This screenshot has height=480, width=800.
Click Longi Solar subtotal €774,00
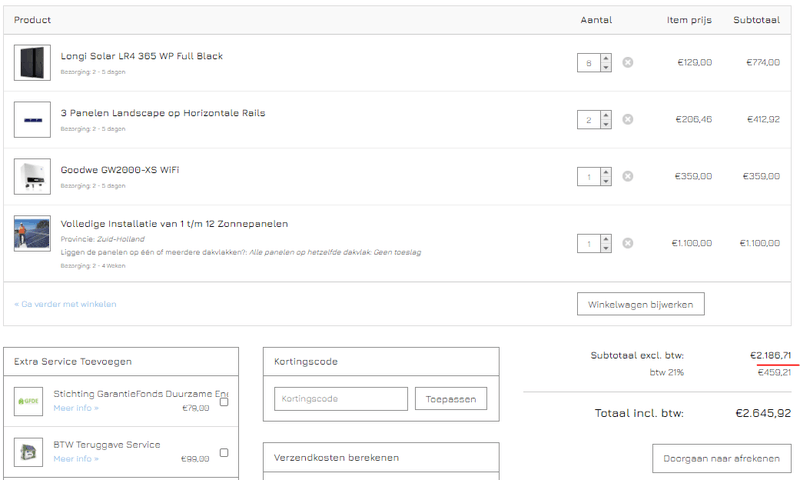pyautogui.click(x=763, y=62)
